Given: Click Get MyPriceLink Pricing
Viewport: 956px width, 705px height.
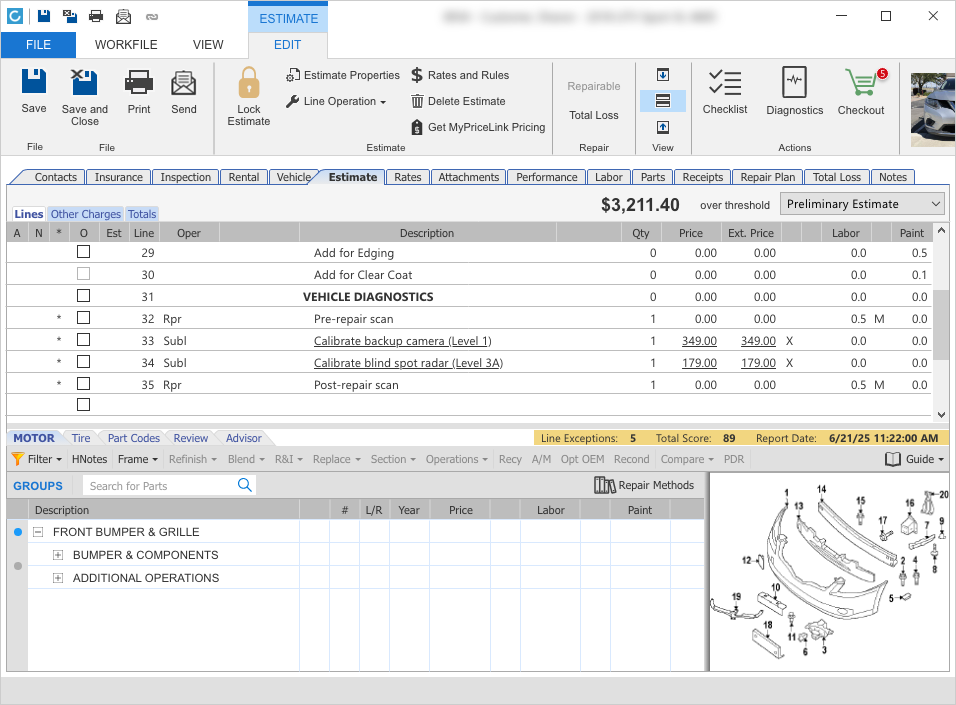Looking at the screenshot, I should (x=478, y=127).
